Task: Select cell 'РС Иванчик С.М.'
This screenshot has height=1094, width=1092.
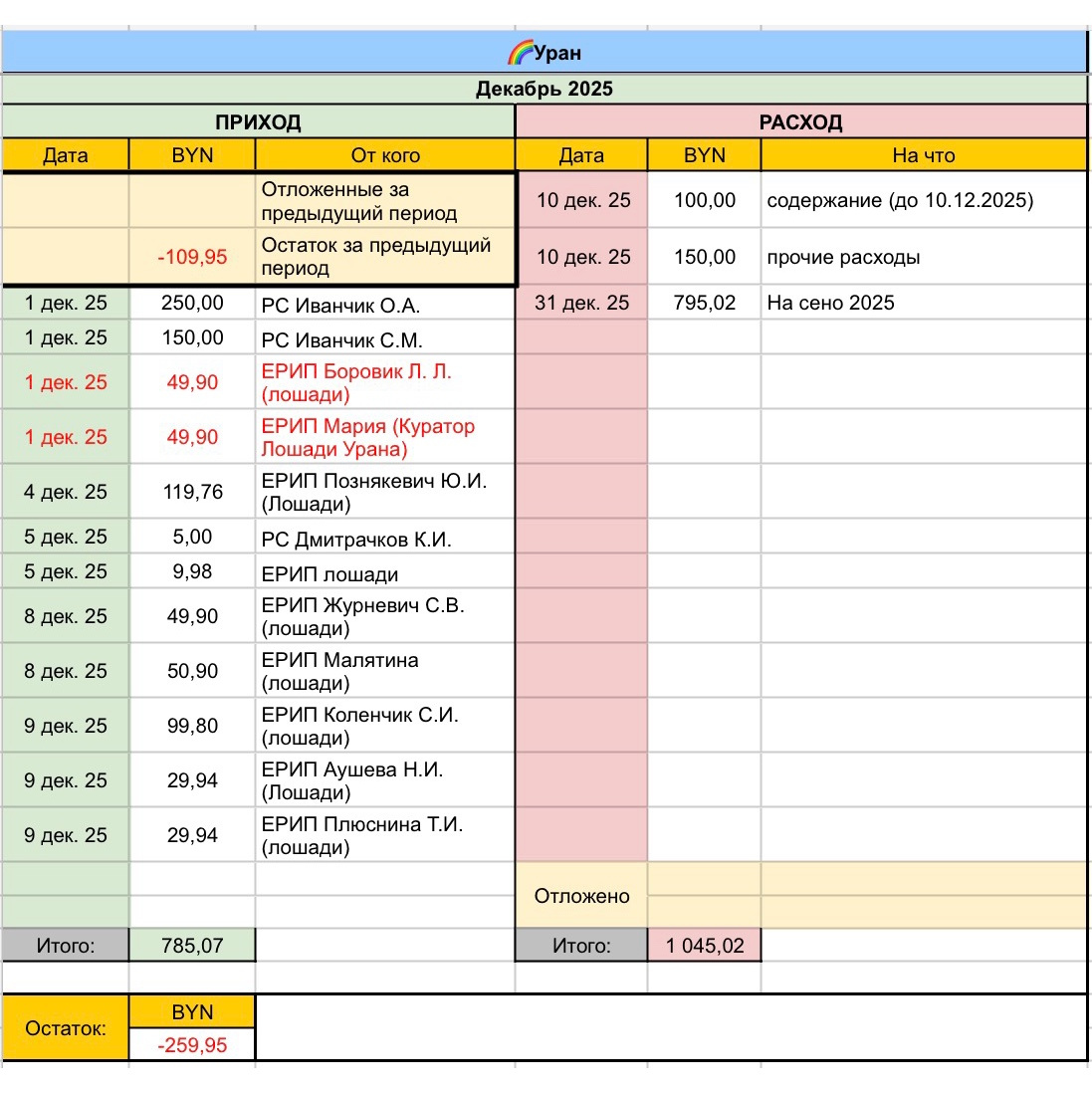Action: [385, 339]
